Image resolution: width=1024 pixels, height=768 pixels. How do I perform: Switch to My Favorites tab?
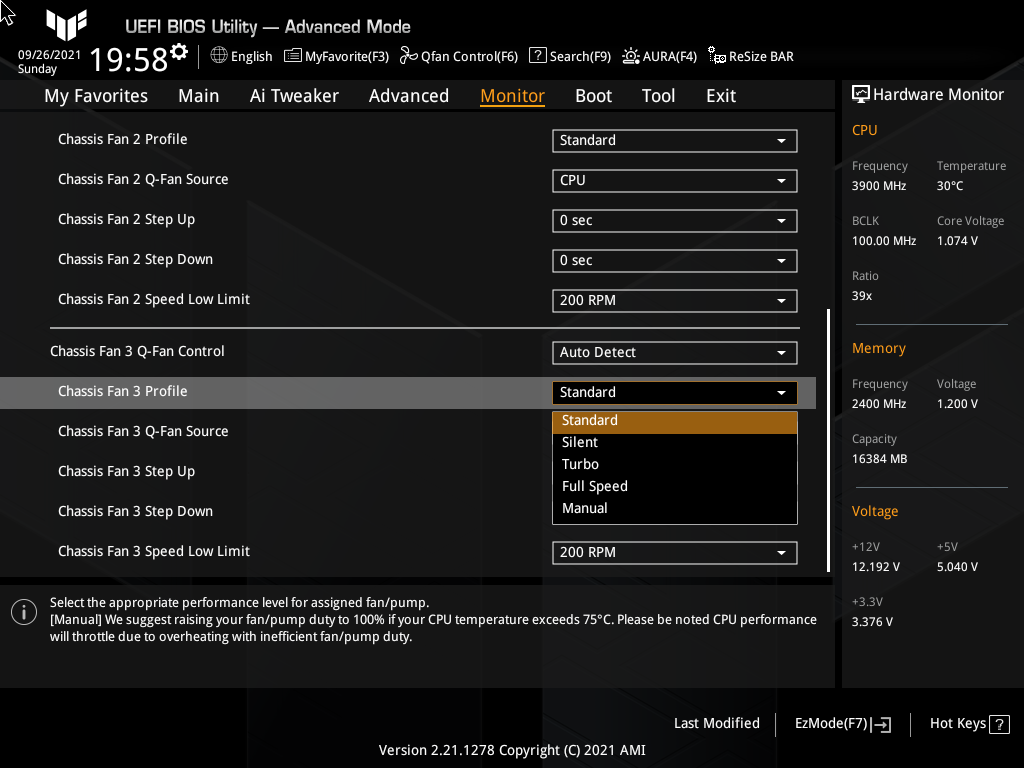96,96
